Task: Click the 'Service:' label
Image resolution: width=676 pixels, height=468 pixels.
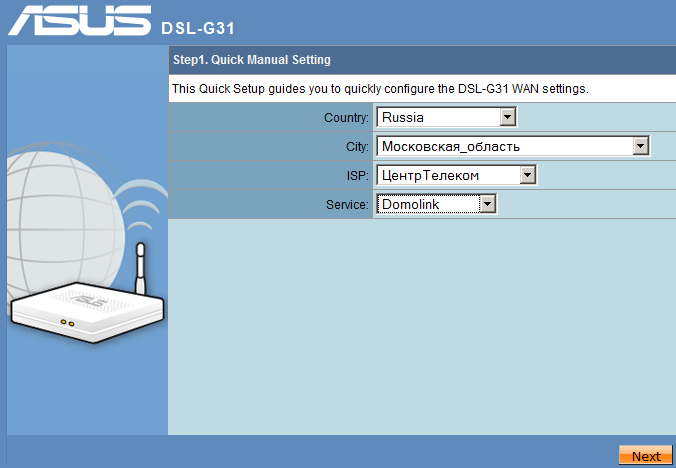Action: coord(347,205)
